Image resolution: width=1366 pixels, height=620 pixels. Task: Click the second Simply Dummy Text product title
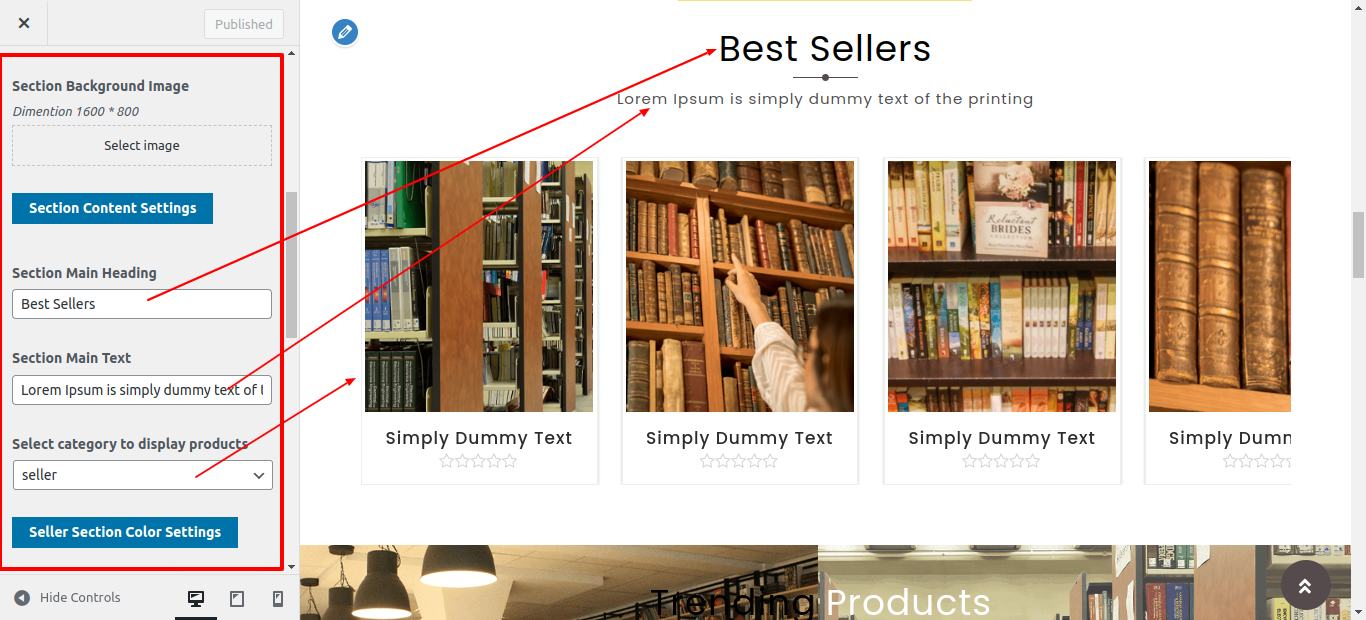739,438
